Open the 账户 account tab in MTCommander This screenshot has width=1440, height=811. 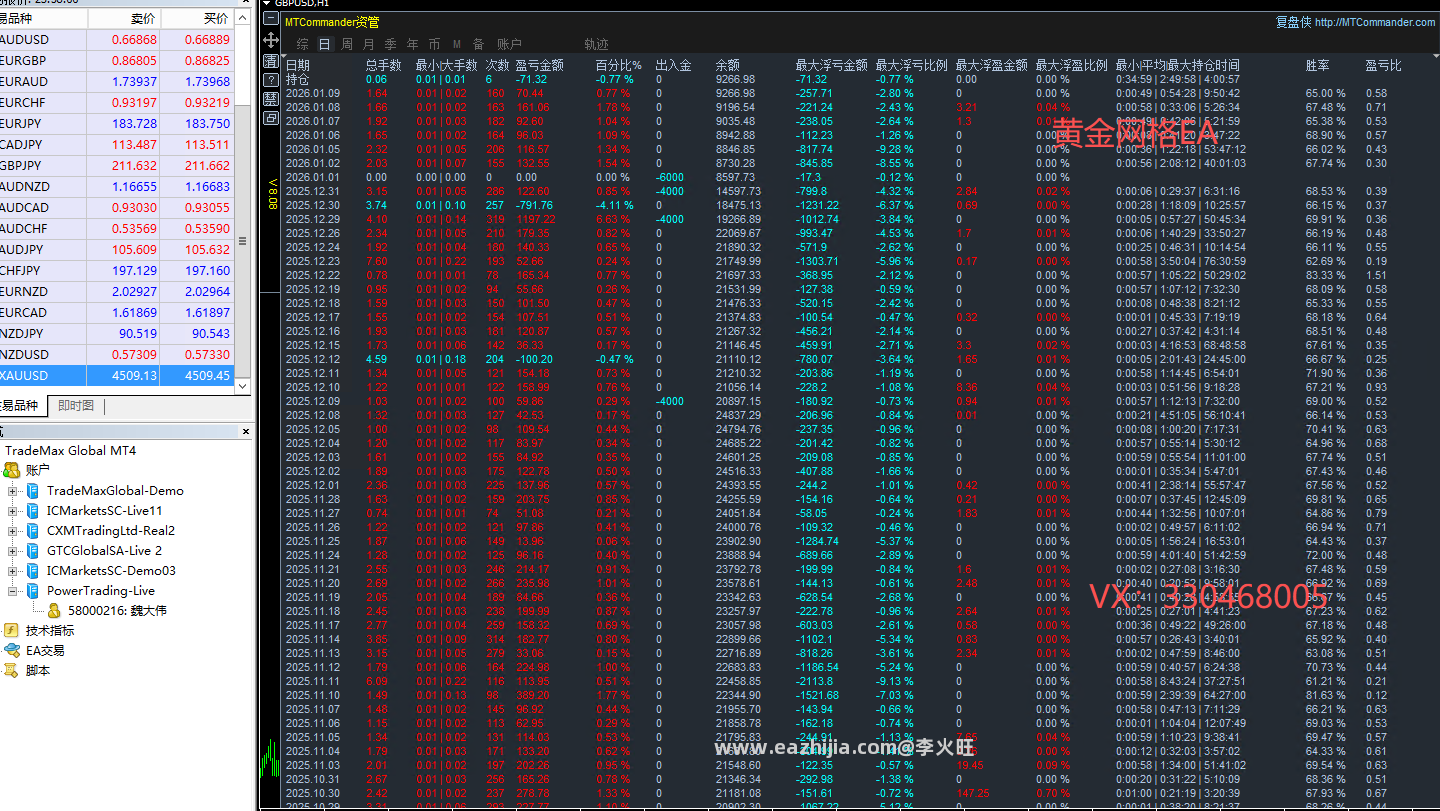[509, 44]
